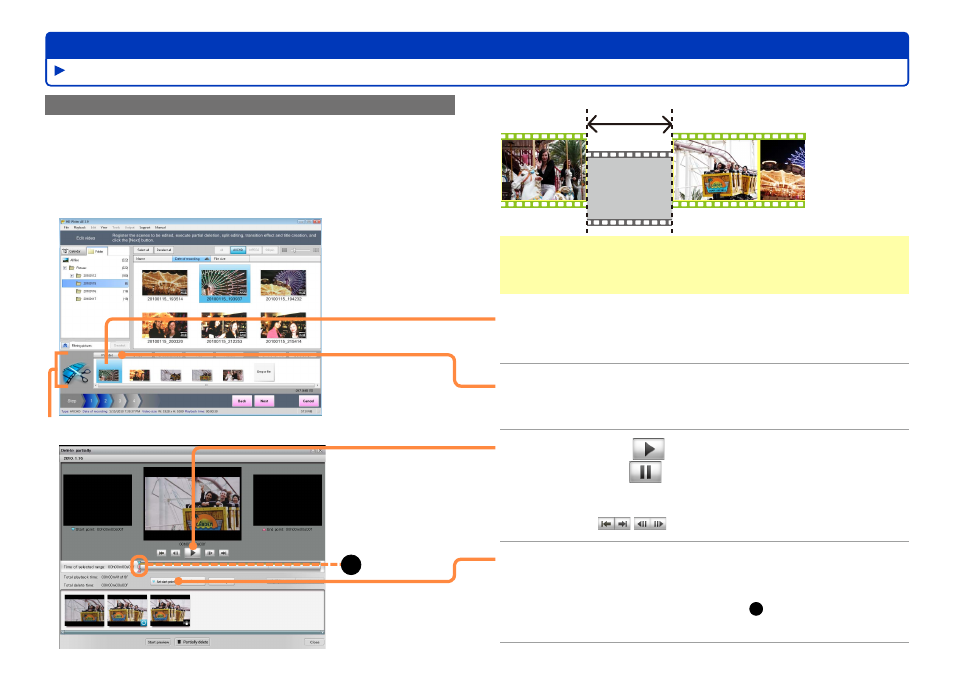The height and width of the screenshot is (673, 954).
Task: Step back one frame in Delete partially dialog
Action: pyautogui.click(x=175, y=553)
